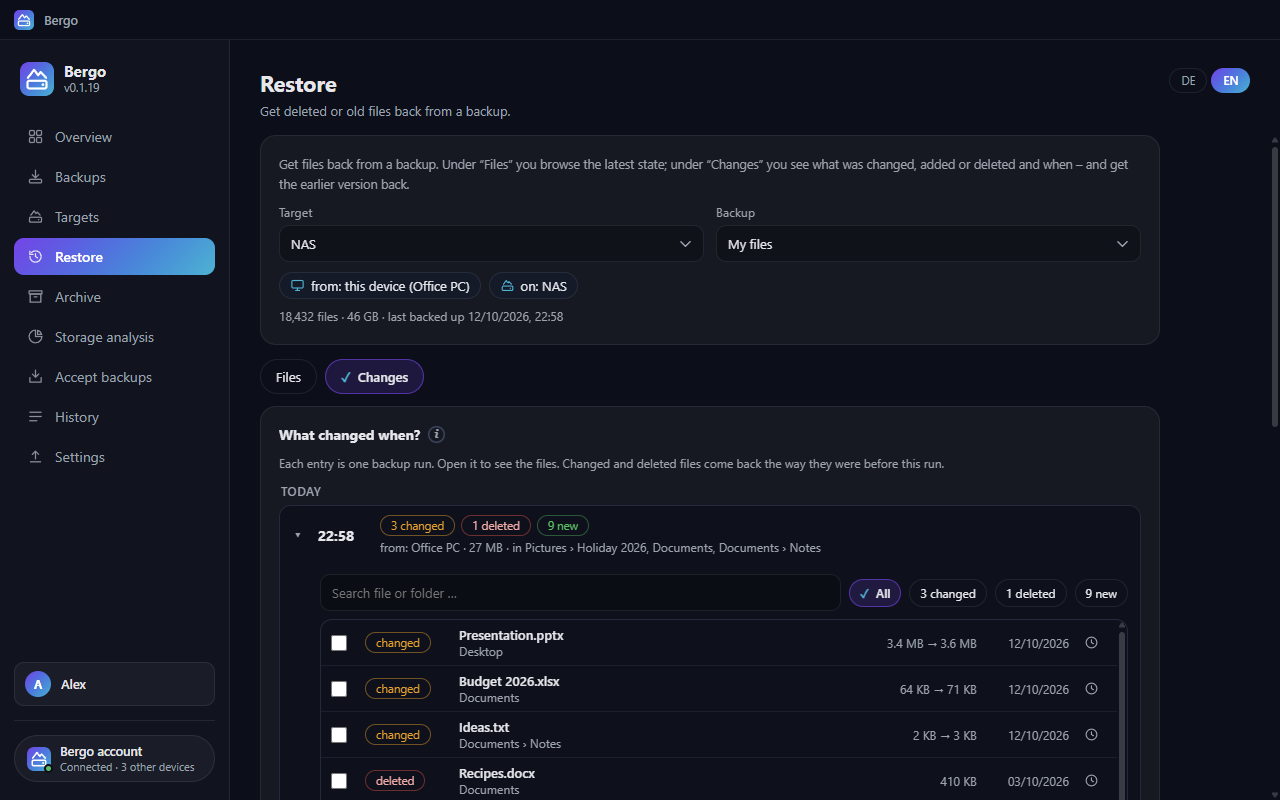1280x800 pixels.
Task: Click the History lines icon
Action: point(36,417)
